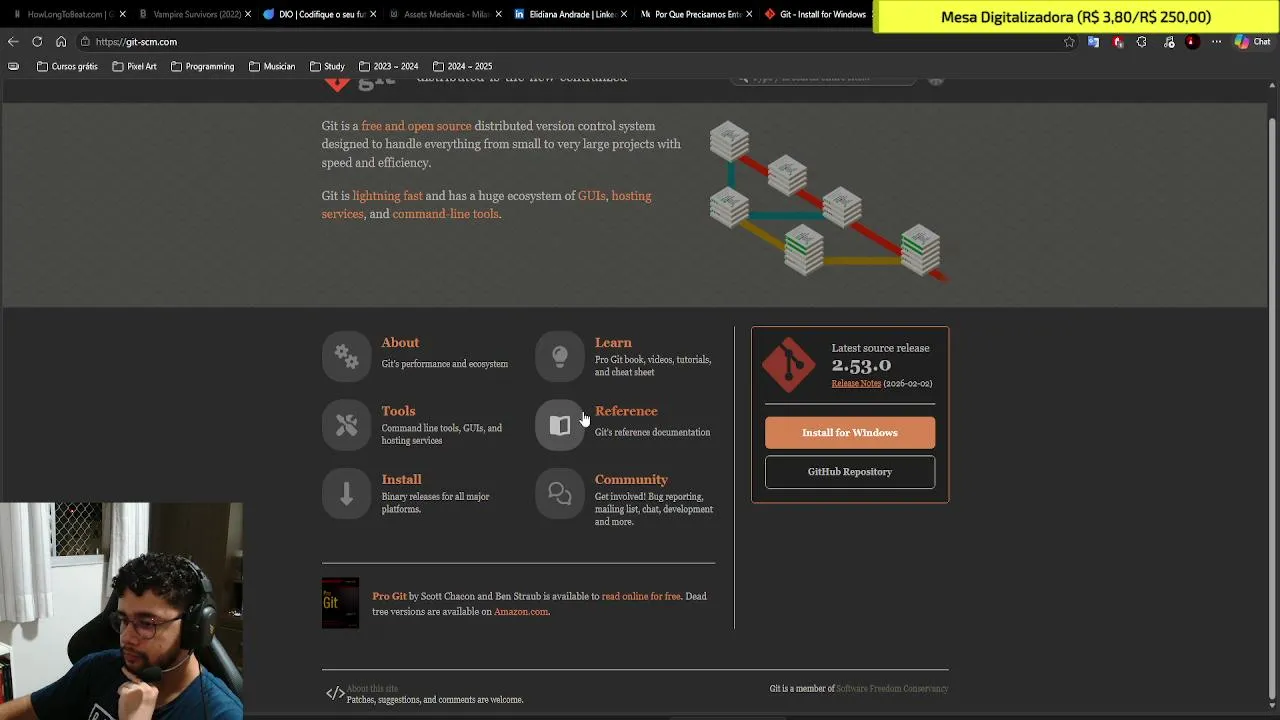
Task: Open the Install heading link
Action: 401,480
